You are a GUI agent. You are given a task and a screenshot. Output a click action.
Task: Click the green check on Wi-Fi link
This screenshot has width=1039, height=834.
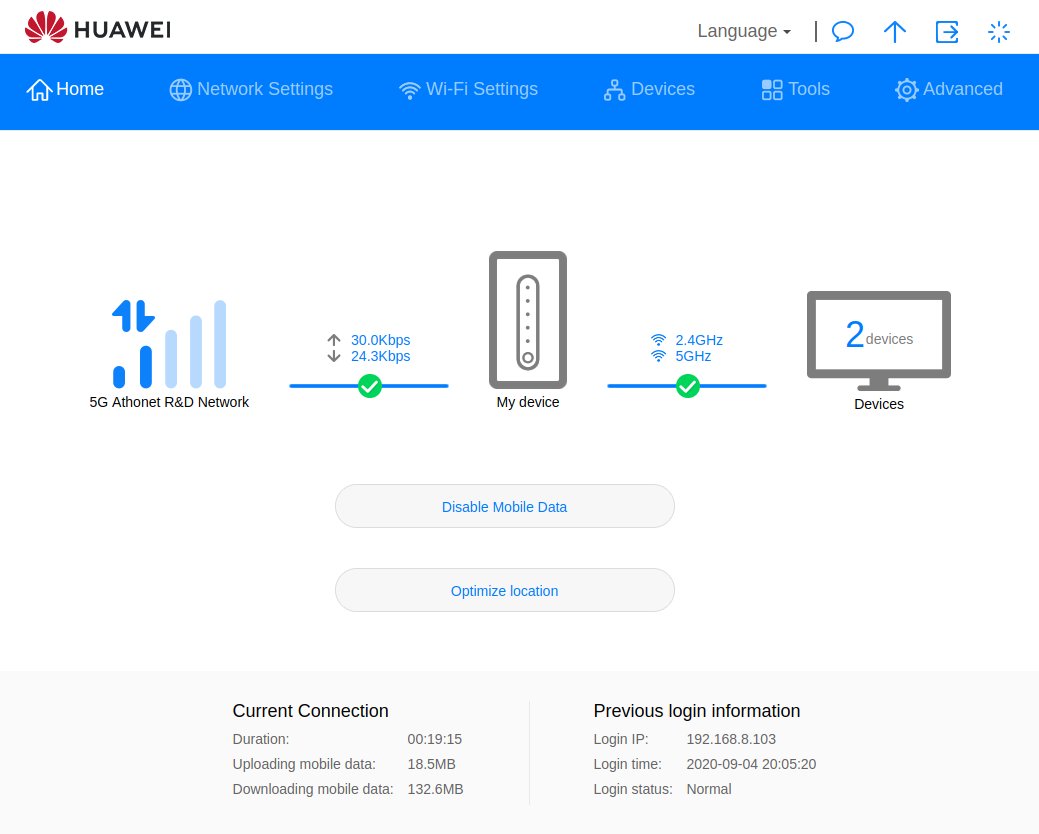click(x=688, y=386)
